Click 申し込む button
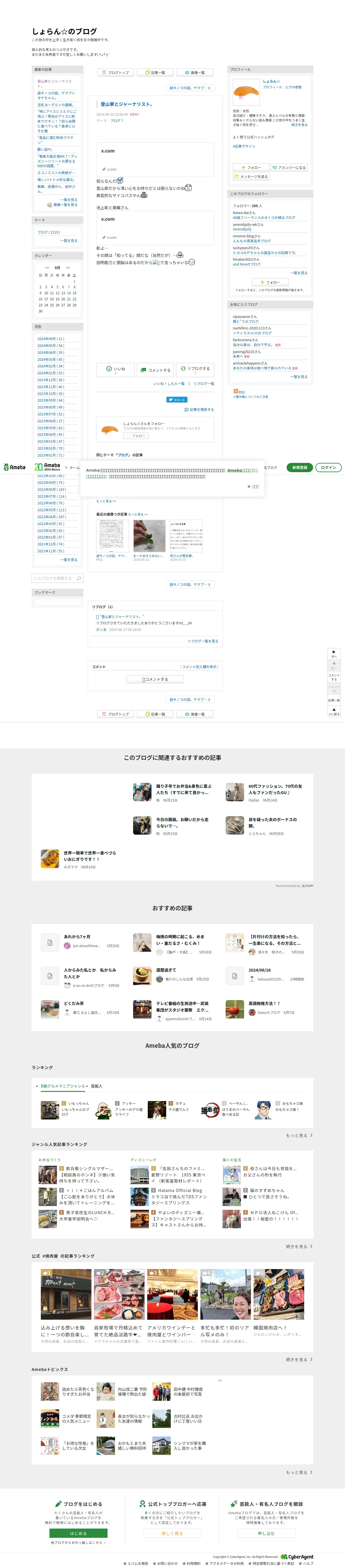This screenshot has width=345, height=1568. [266, 1533]
